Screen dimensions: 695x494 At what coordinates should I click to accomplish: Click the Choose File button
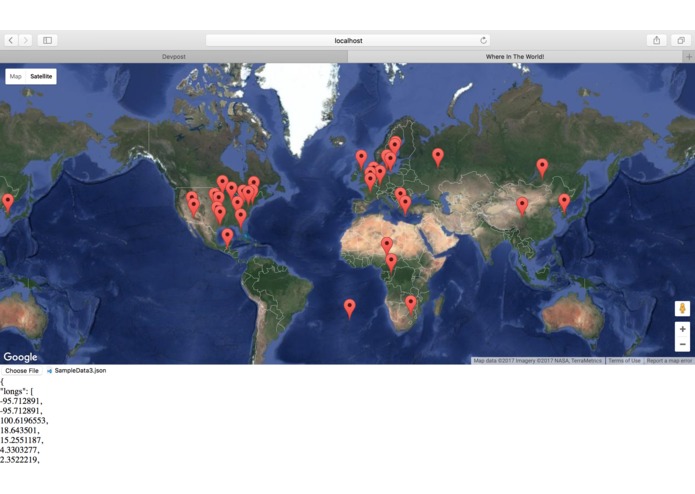pyautogui.click(x=22, y=370)
